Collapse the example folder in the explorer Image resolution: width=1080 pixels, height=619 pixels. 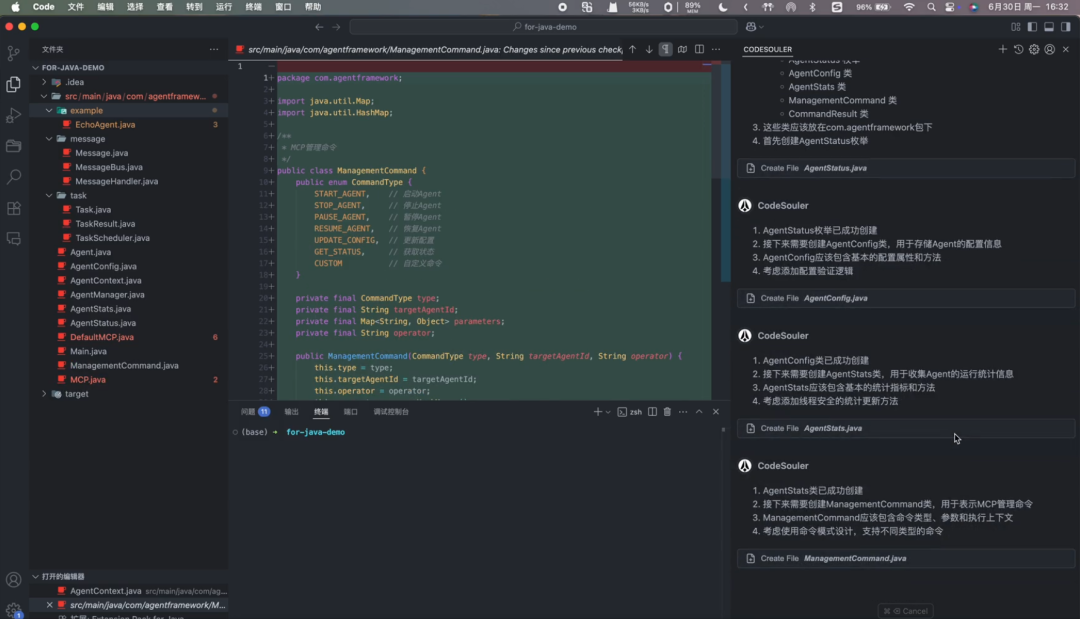48,111
